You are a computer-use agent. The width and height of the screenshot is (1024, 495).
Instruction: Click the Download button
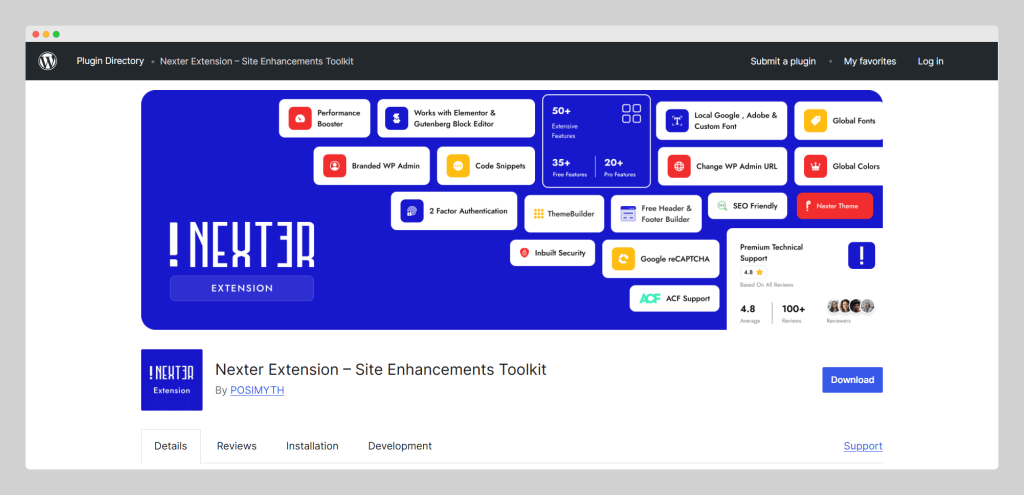click(x=852, y=380)
